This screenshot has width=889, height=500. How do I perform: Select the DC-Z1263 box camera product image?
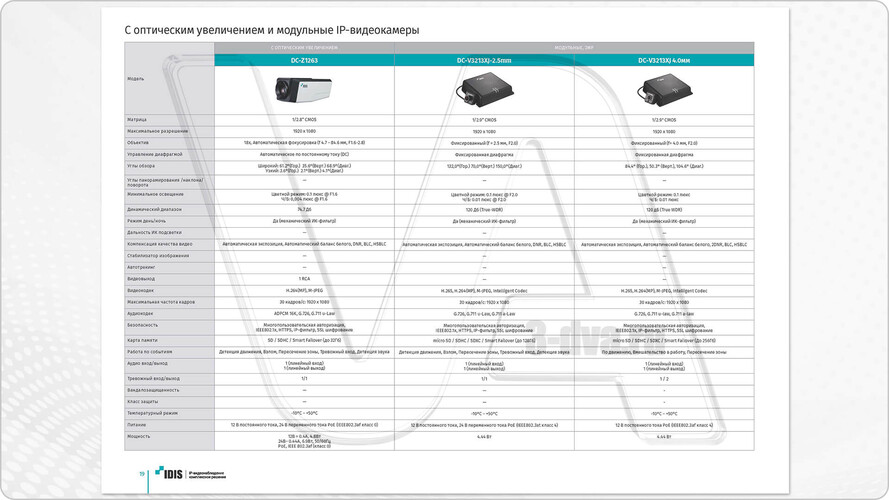pos(303,90)
